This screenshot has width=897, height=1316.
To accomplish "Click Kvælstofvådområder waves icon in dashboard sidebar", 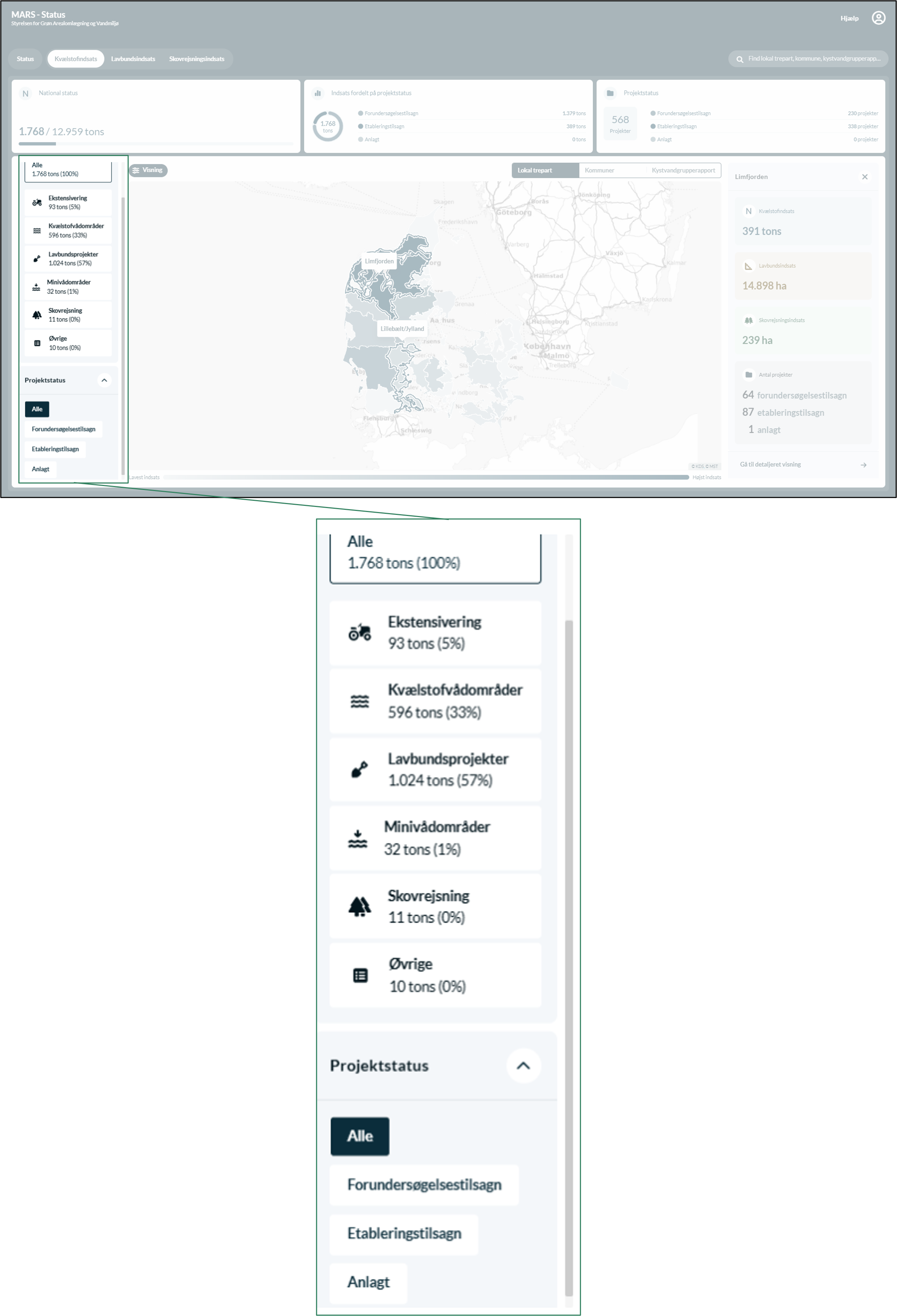I will [x=37, y=231].
